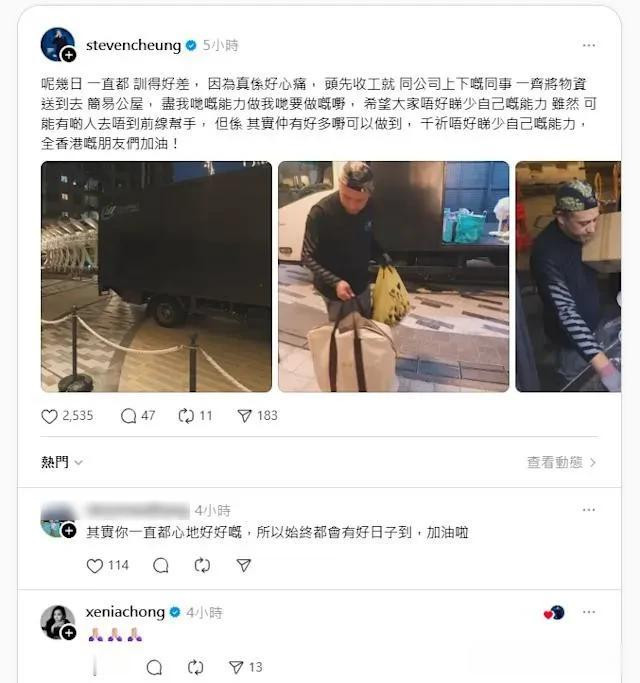
Task: Expand the 熱門 sort dropdown
Action: click(x=61, y=462)
